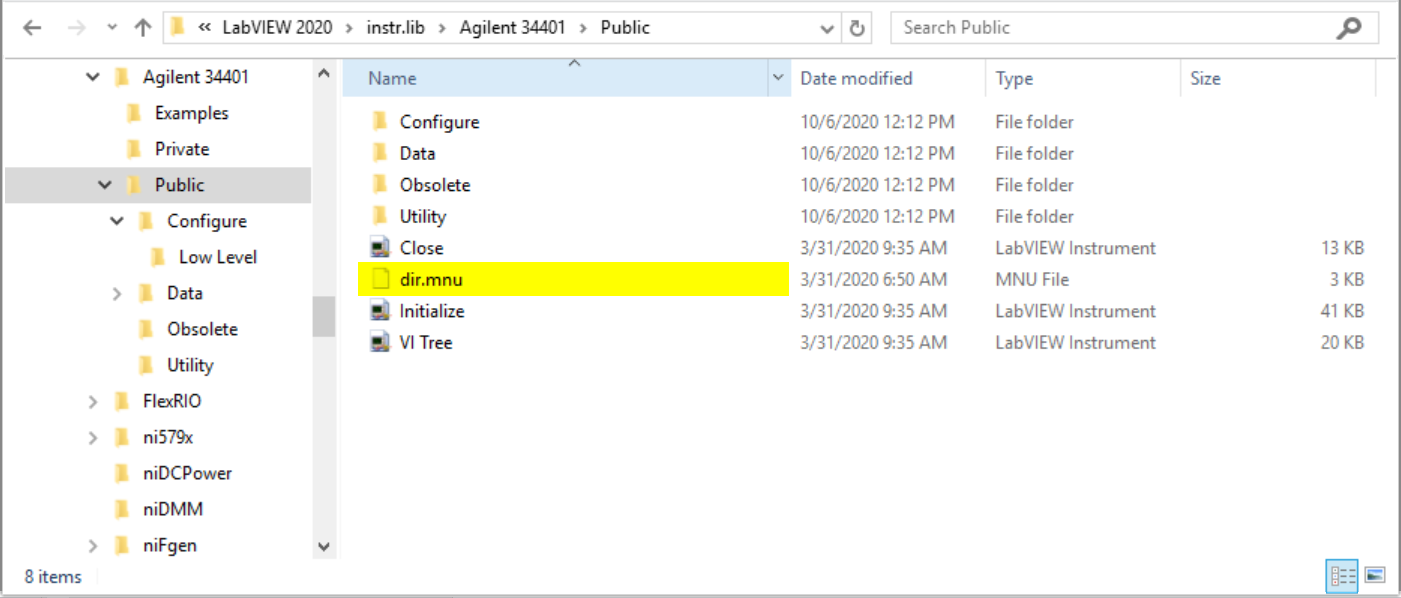Select niDCPower in navigation tree

187,473
